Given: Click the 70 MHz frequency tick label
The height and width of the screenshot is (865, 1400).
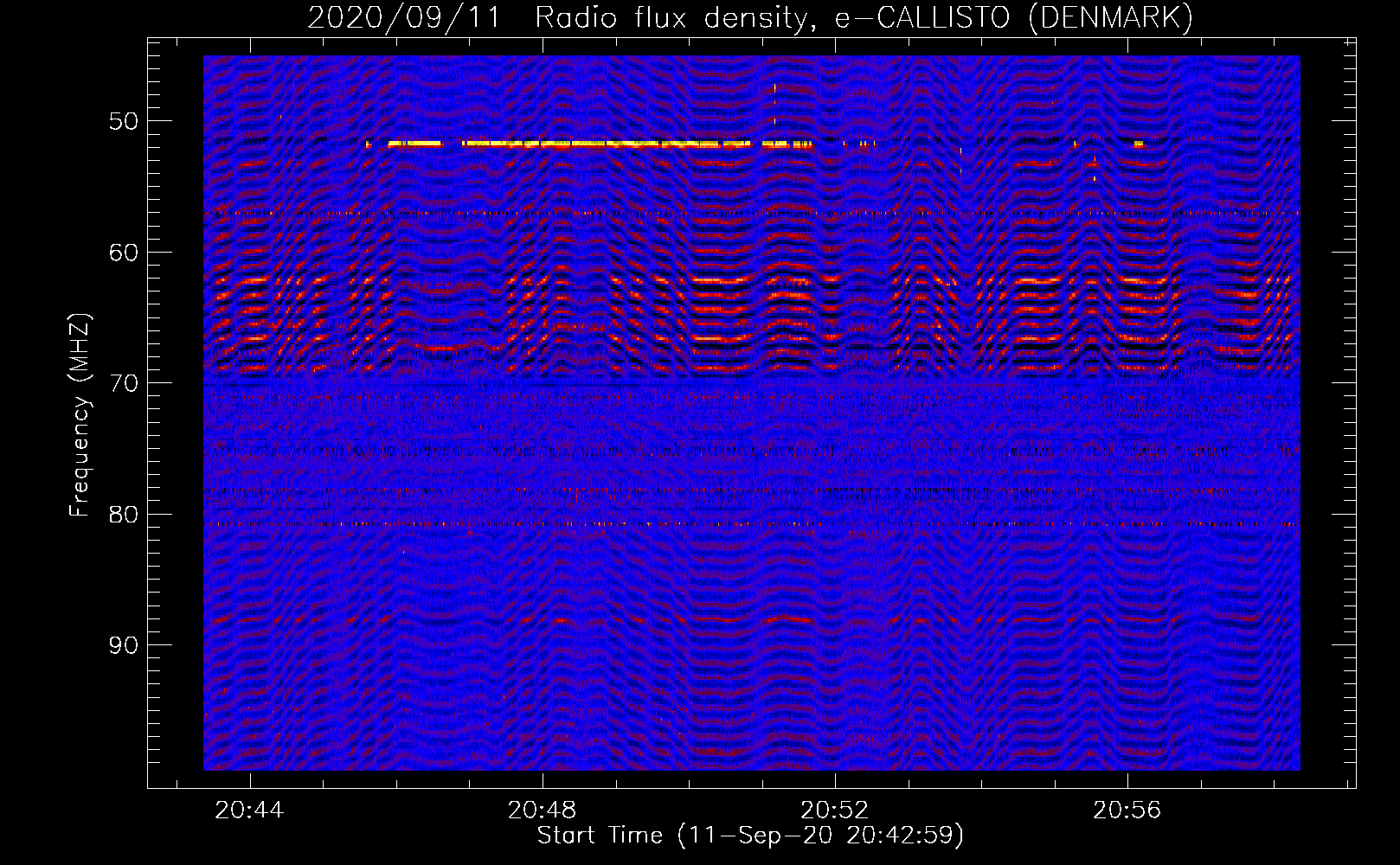Looking at the screenshot, I should [124, 383].
